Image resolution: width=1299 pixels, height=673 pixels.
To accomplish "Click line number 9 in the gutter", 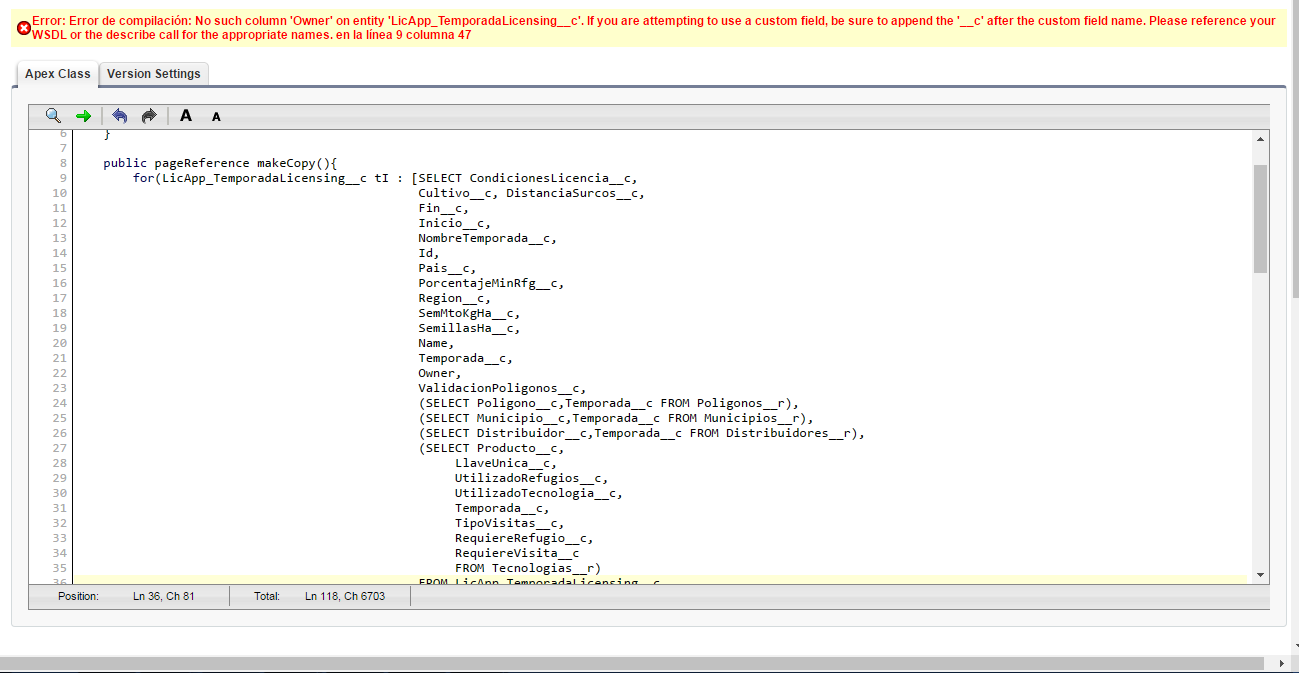I will [62, 177].
